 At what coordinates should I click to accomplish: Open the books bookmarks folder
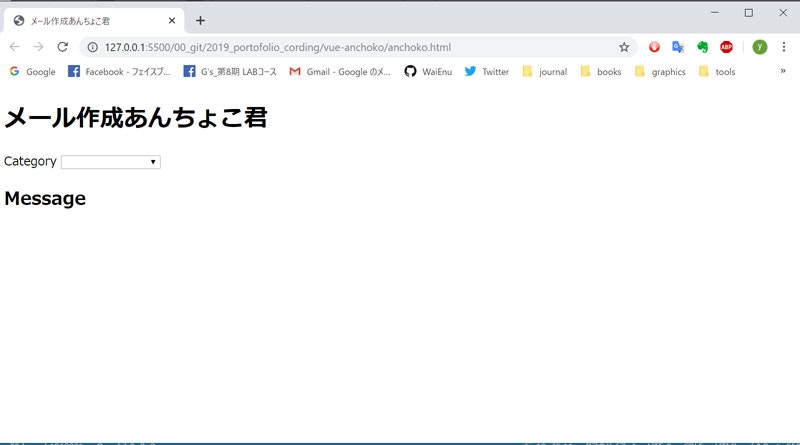[601, 72]
